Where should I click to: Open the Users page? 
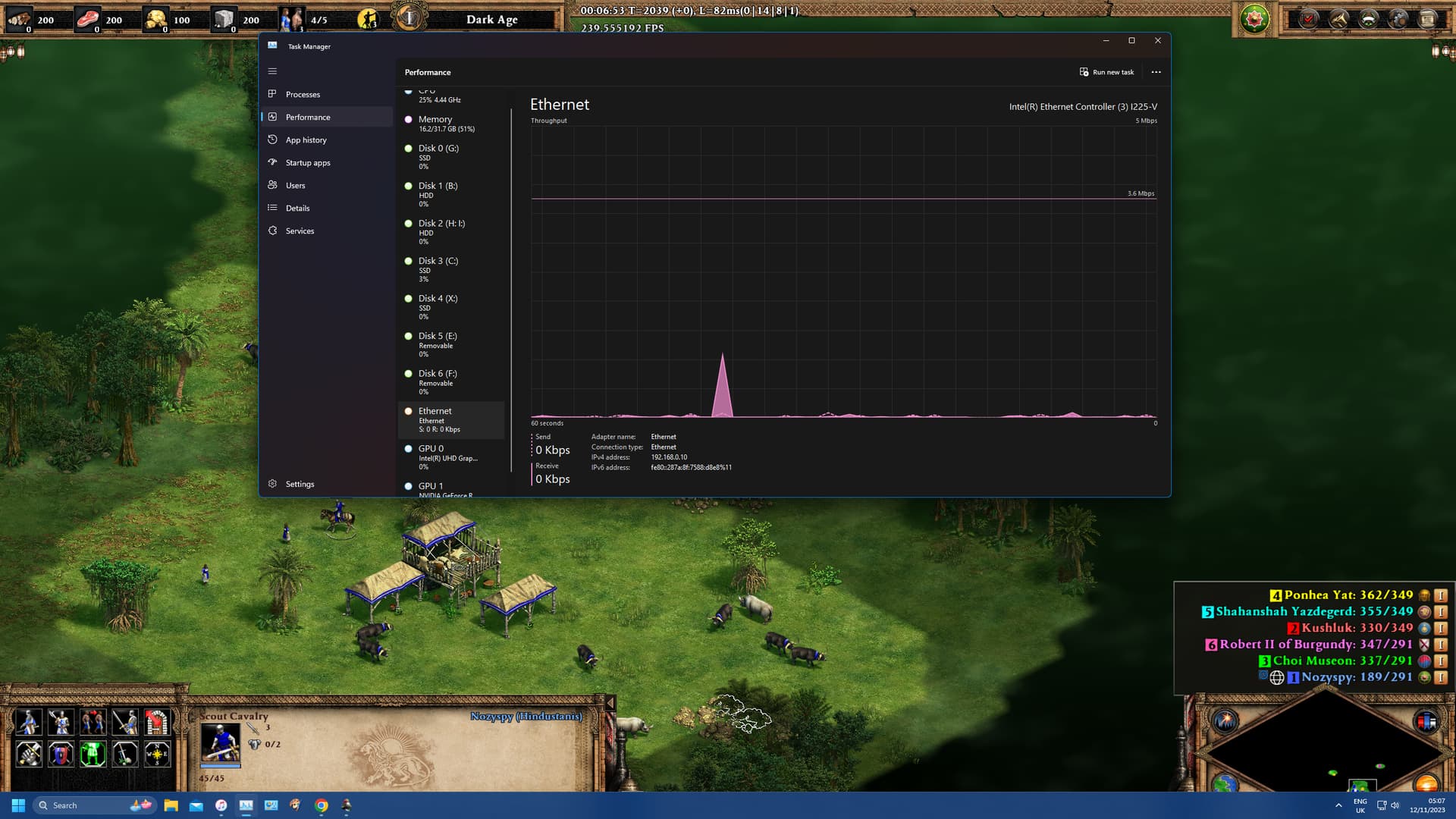pyautogui.click(x=327, y=186)
